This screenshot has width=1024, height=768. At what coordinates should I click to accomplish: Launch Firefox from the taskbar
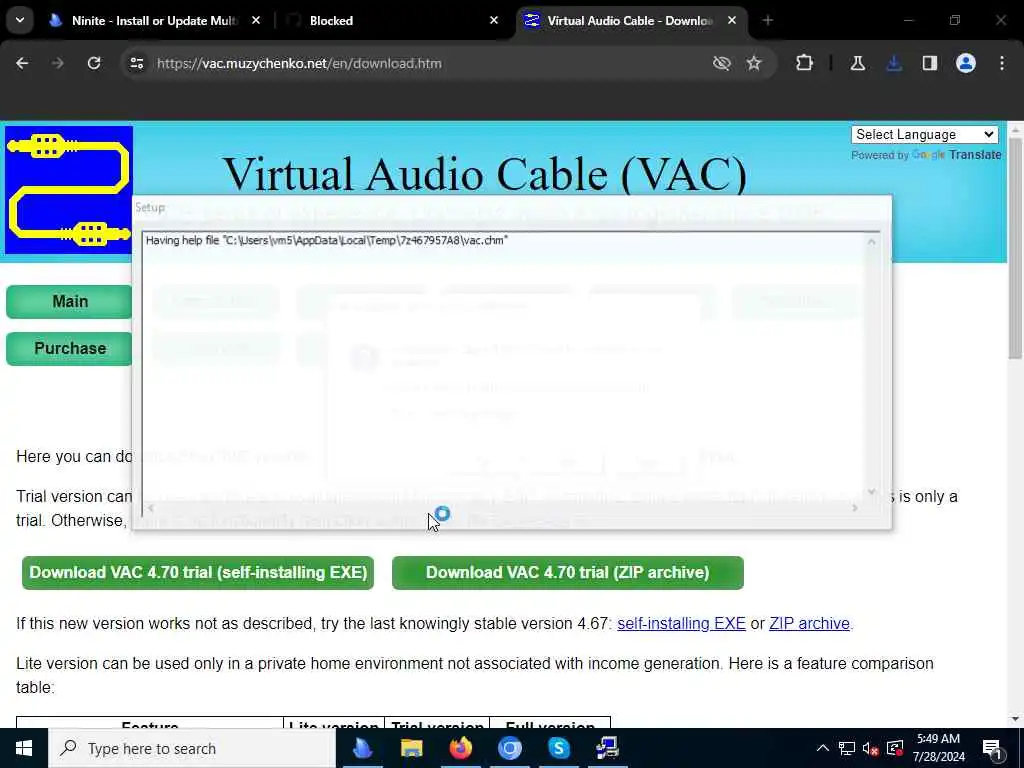pos(460,748)
